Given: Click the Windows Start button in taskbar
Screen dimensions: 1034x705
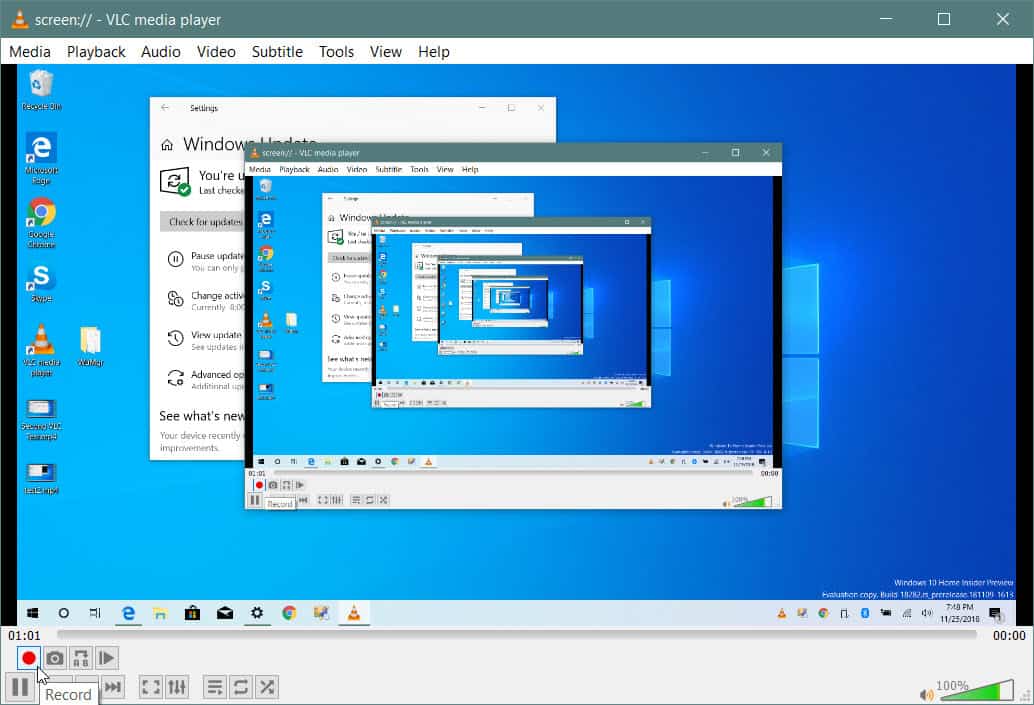Looking at the screenshot, I should 32,613.
